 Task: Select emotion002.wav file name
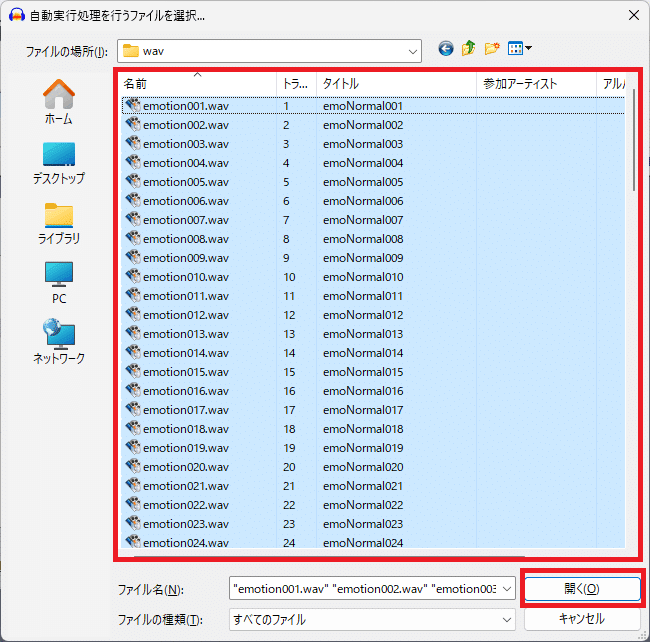(x=186, y=125)
